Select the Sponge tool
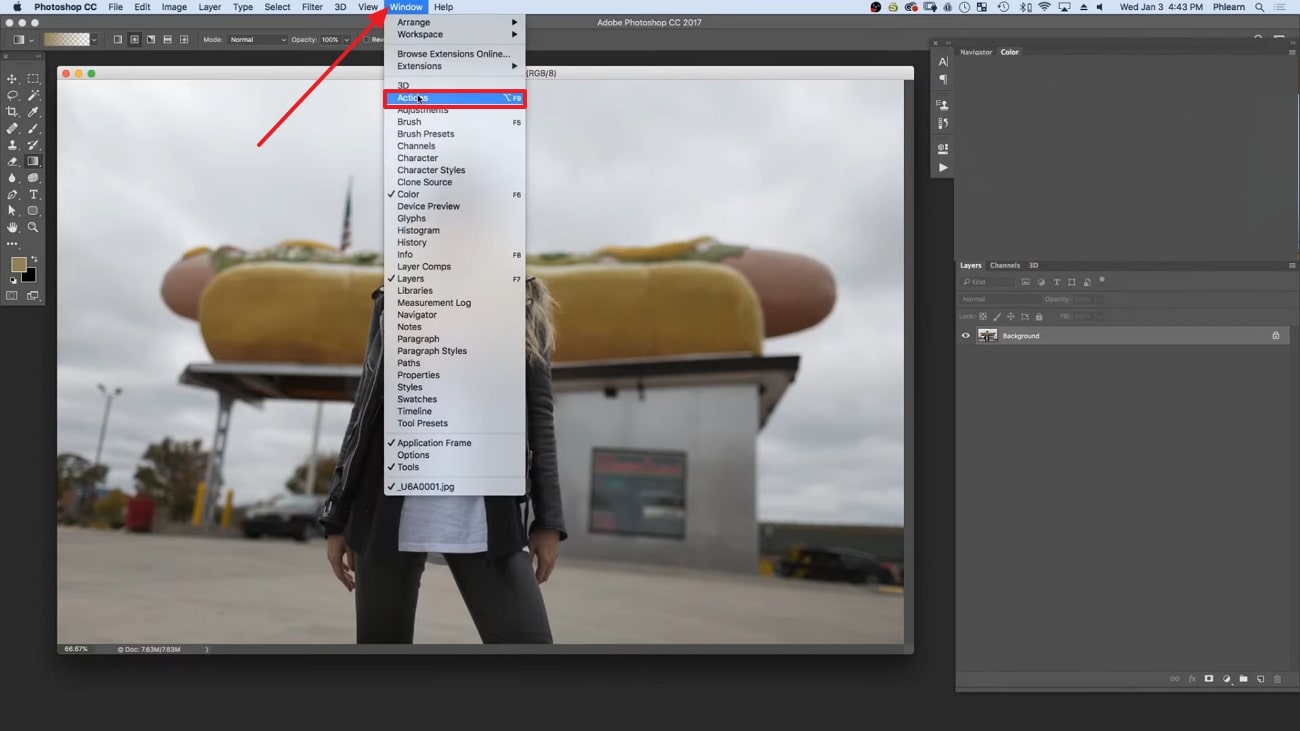The height and width of the screenshot is (731, 1300). (33, 178)
